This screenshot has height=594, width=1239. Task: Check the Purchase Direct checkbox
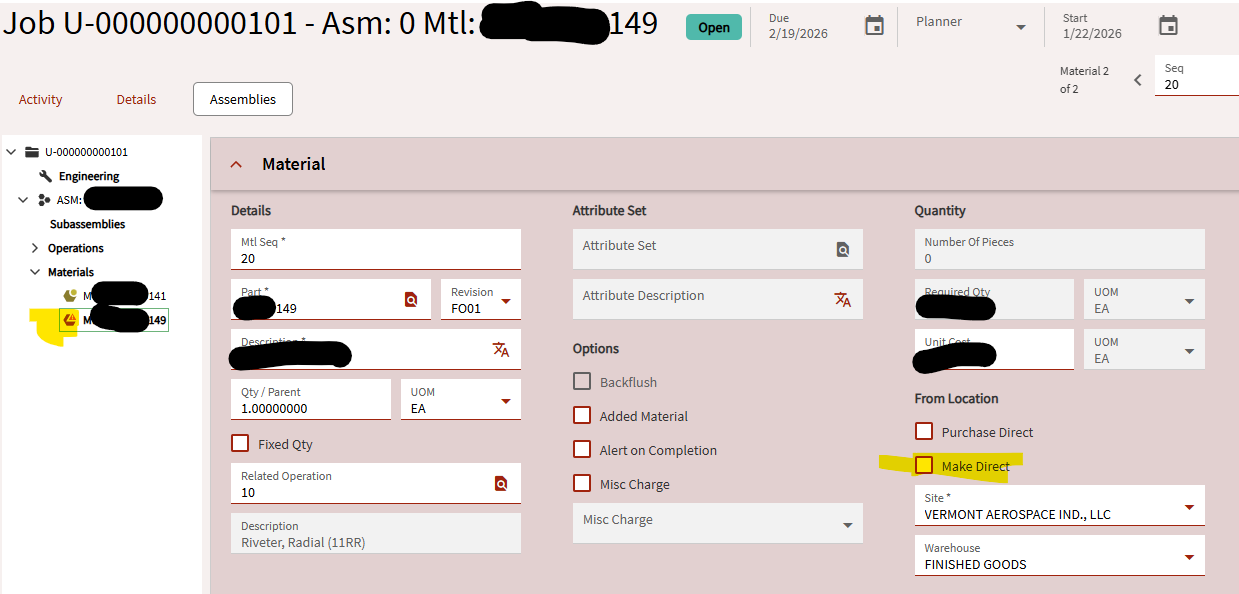924,431
